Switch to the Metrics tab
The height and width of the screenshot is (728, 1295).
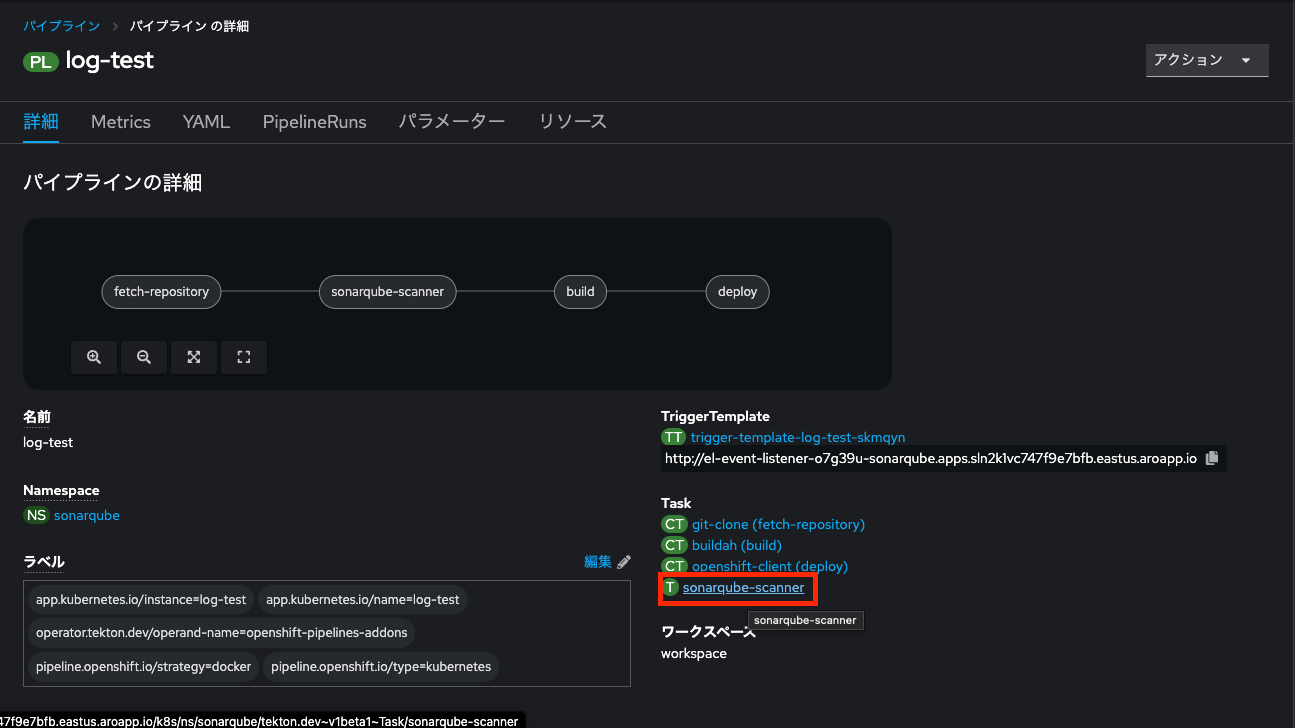120,121
